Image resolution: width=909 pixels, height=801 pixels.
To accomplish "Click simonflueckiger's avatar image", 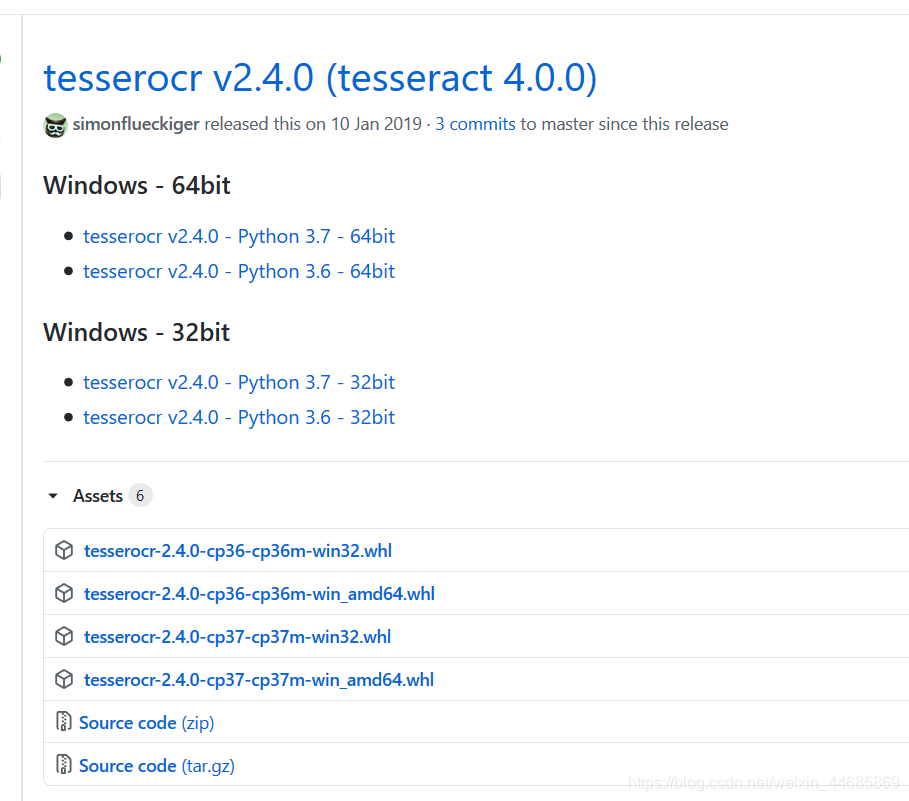I will [55, 125].
